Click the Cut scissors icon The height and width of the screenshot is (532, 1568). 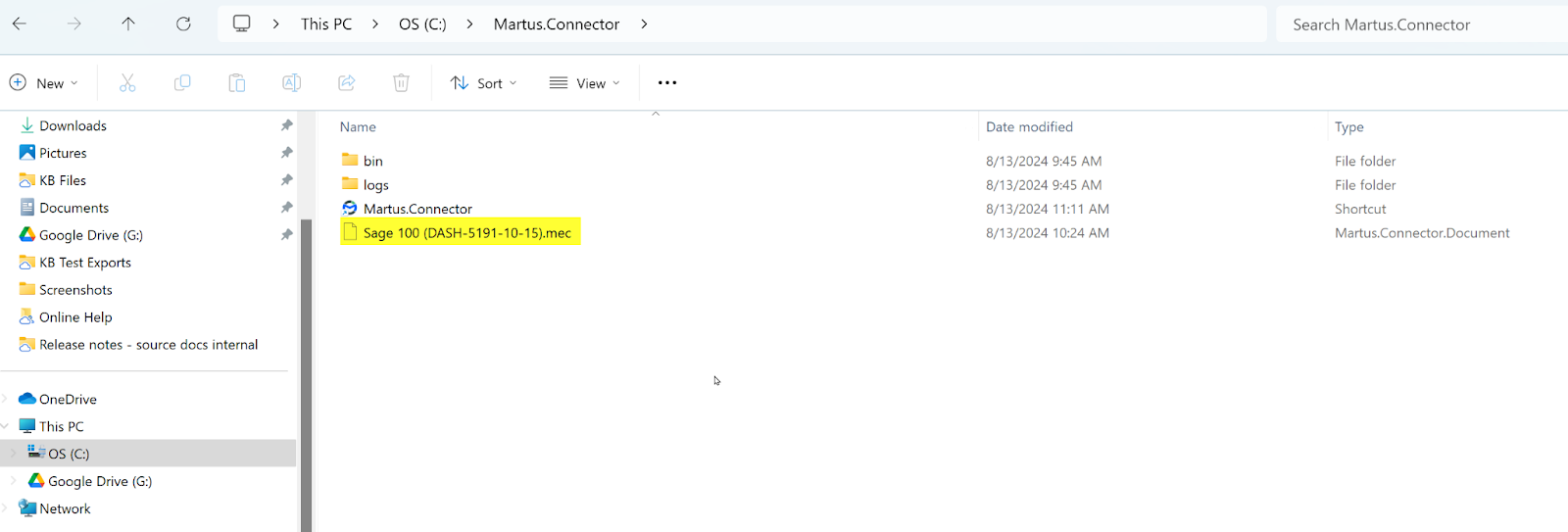pos(127,83)
